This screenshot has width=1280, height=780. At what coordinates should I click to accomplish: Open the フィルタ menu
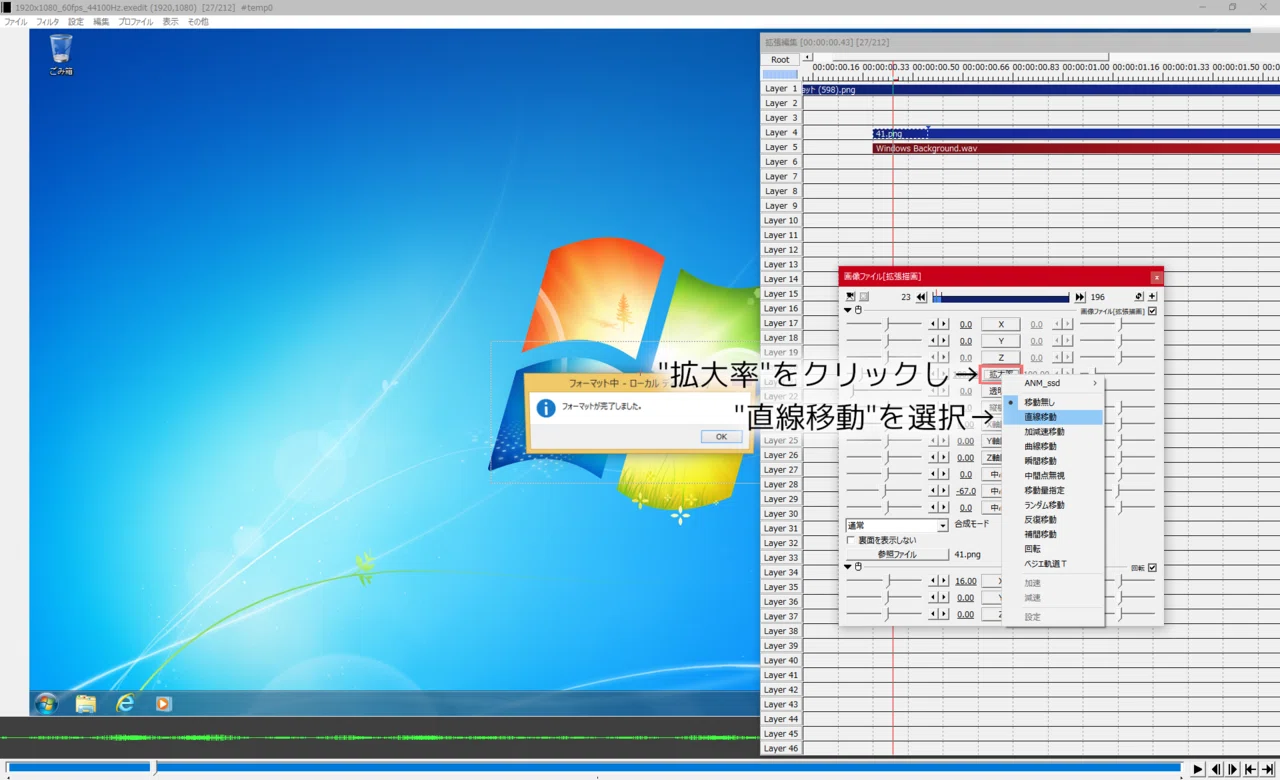[x=47, y=21]
